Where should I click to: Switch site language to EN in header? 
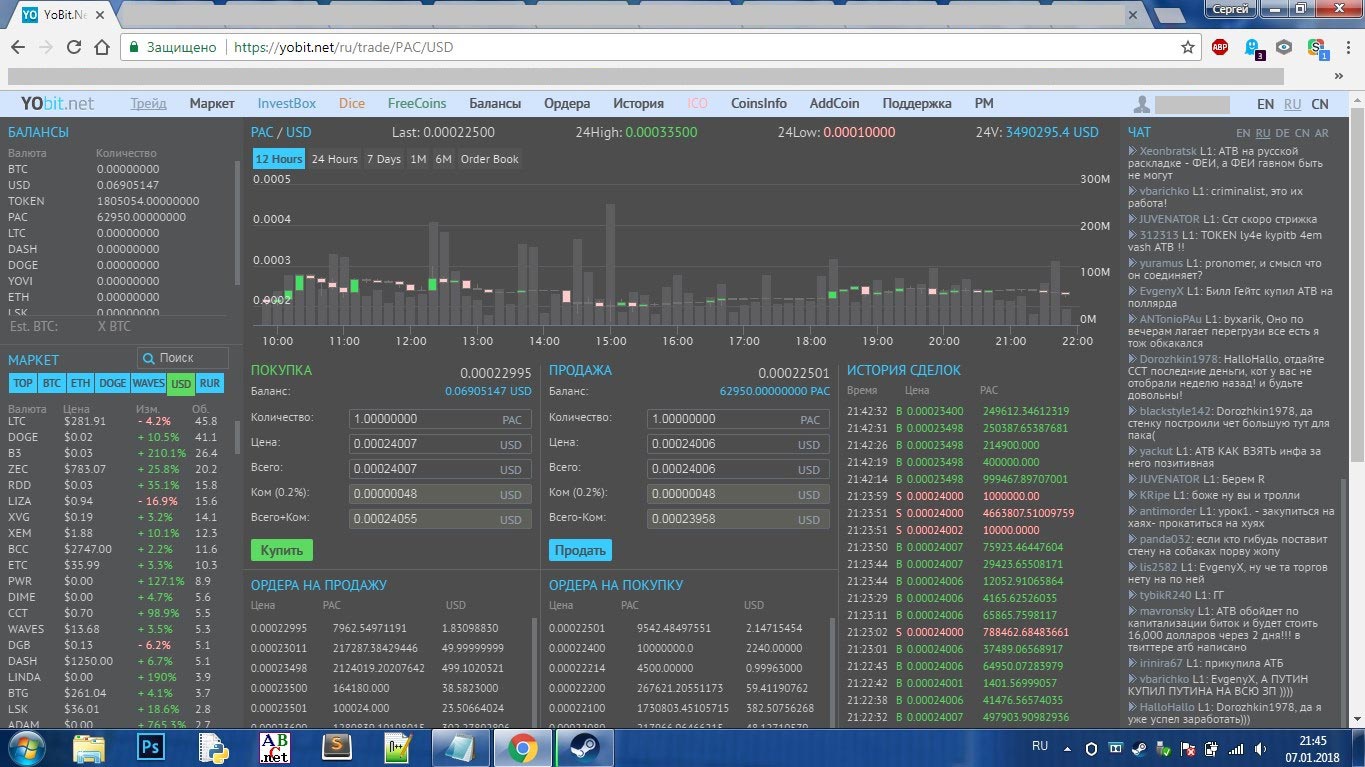[1265, 104]
